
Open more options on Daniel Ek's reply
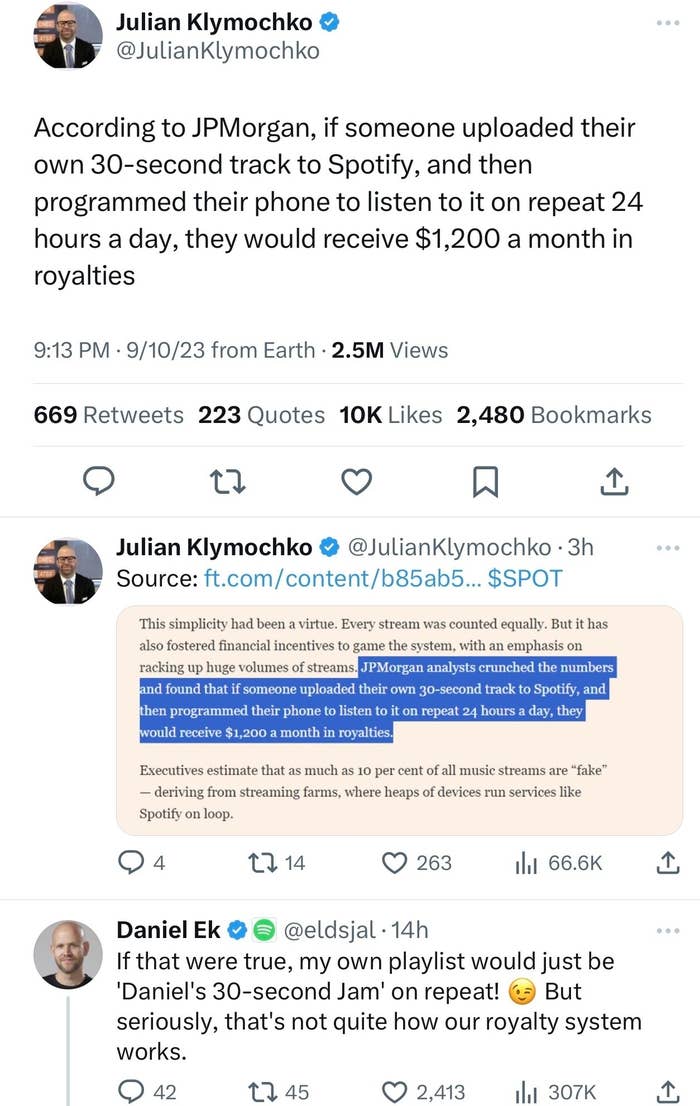pyautogui.click(x=668, y=931)
